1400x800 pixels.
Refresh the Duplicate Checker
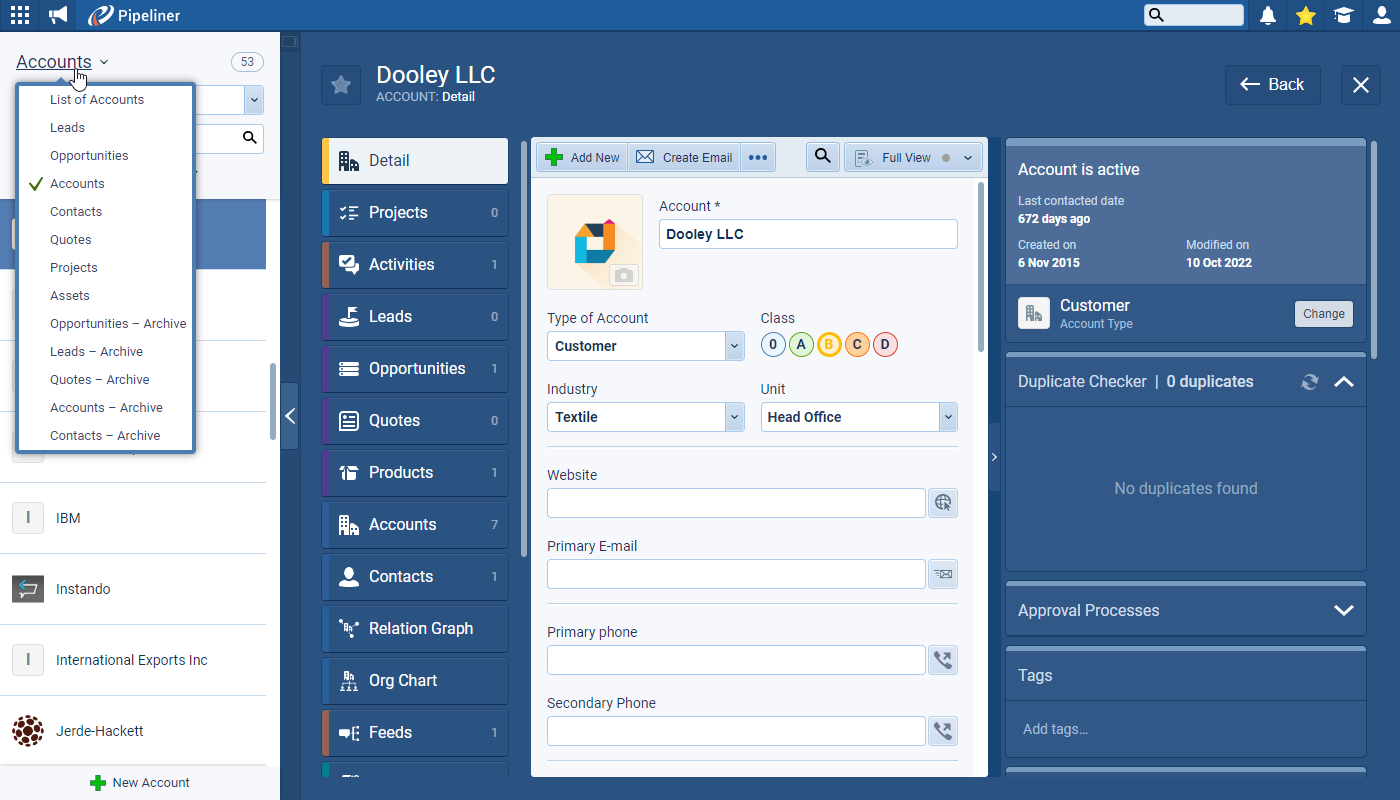point(1309,382)
